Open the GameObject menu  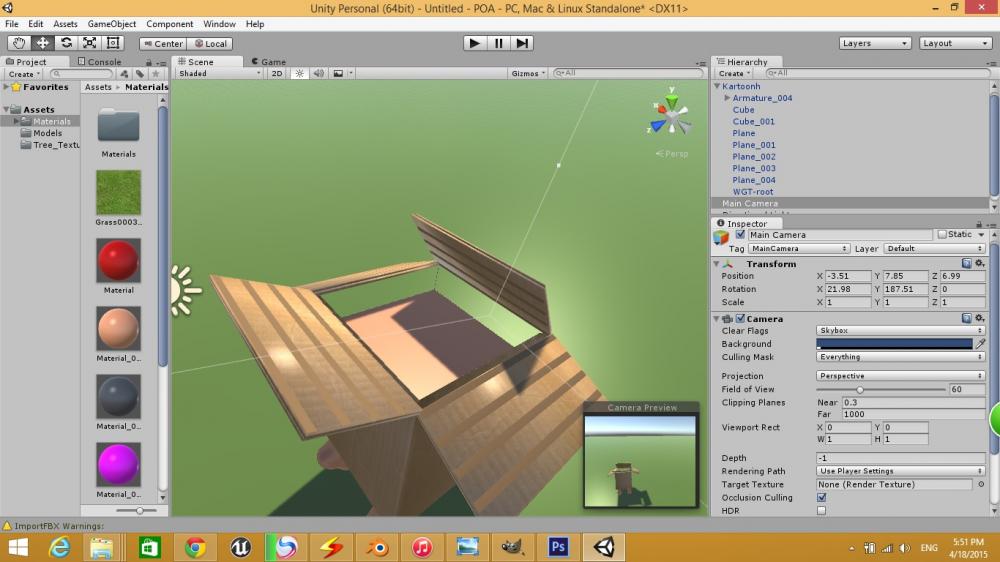(112, 24)
